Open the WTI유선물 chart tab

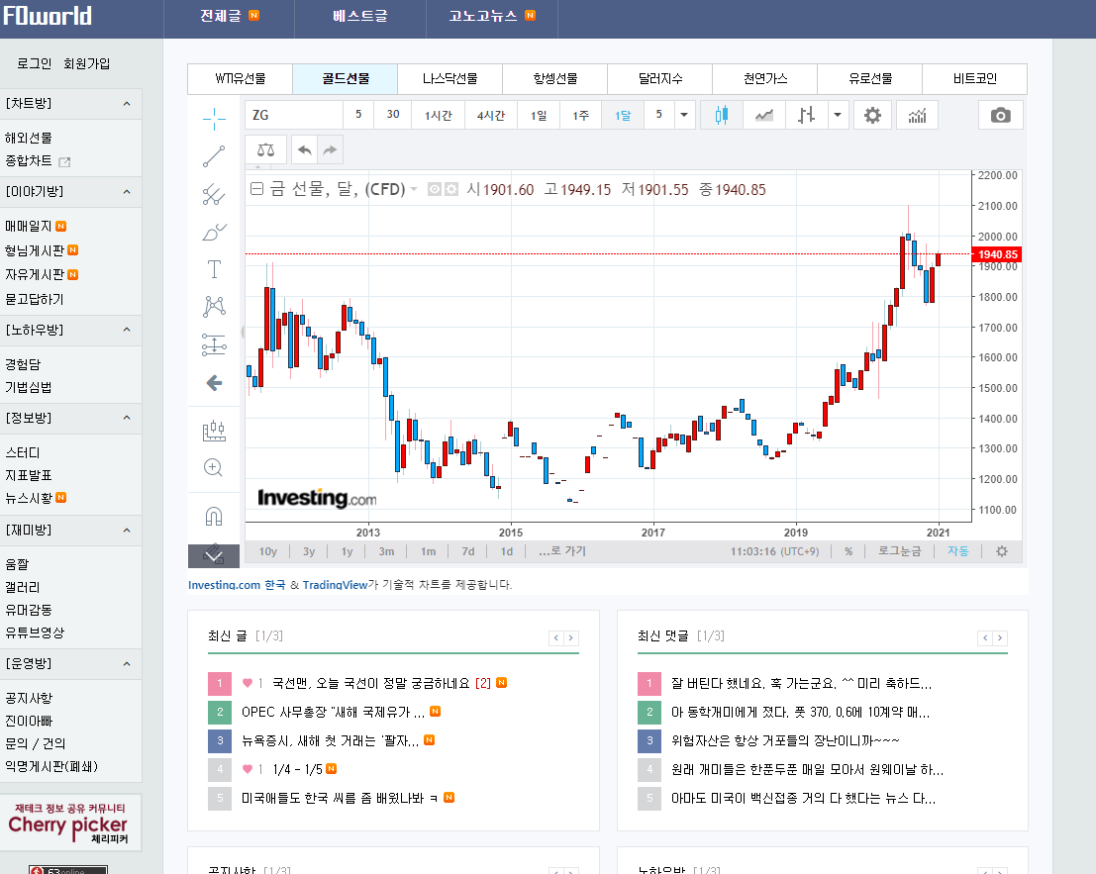pyautogui.click(x=240, y=79)
